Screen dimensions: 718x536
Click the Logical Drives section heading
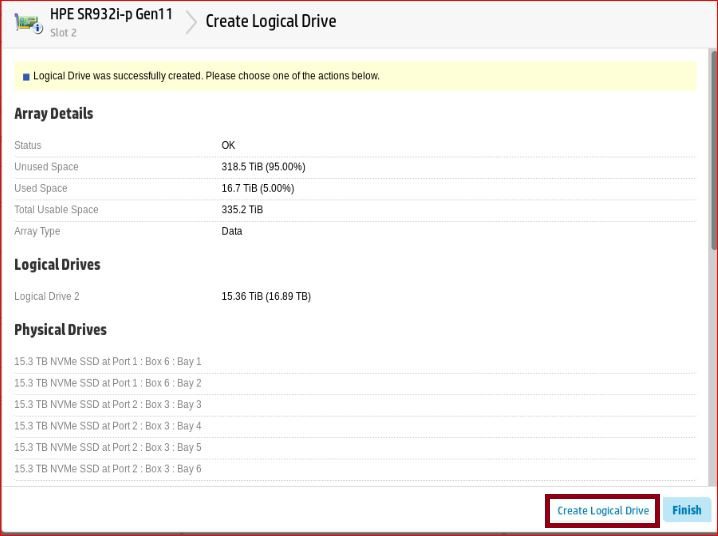[x=57, y=265]
